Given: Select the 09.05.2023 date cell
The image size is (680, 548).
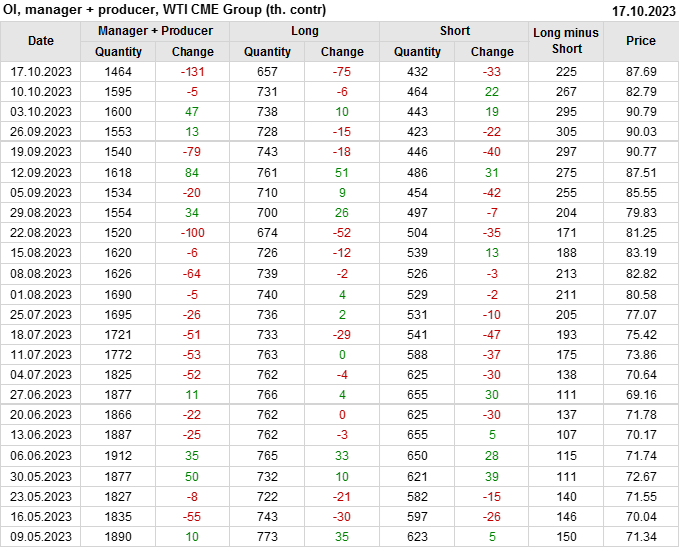Looking at the screenshot, I should coord(41,536).
